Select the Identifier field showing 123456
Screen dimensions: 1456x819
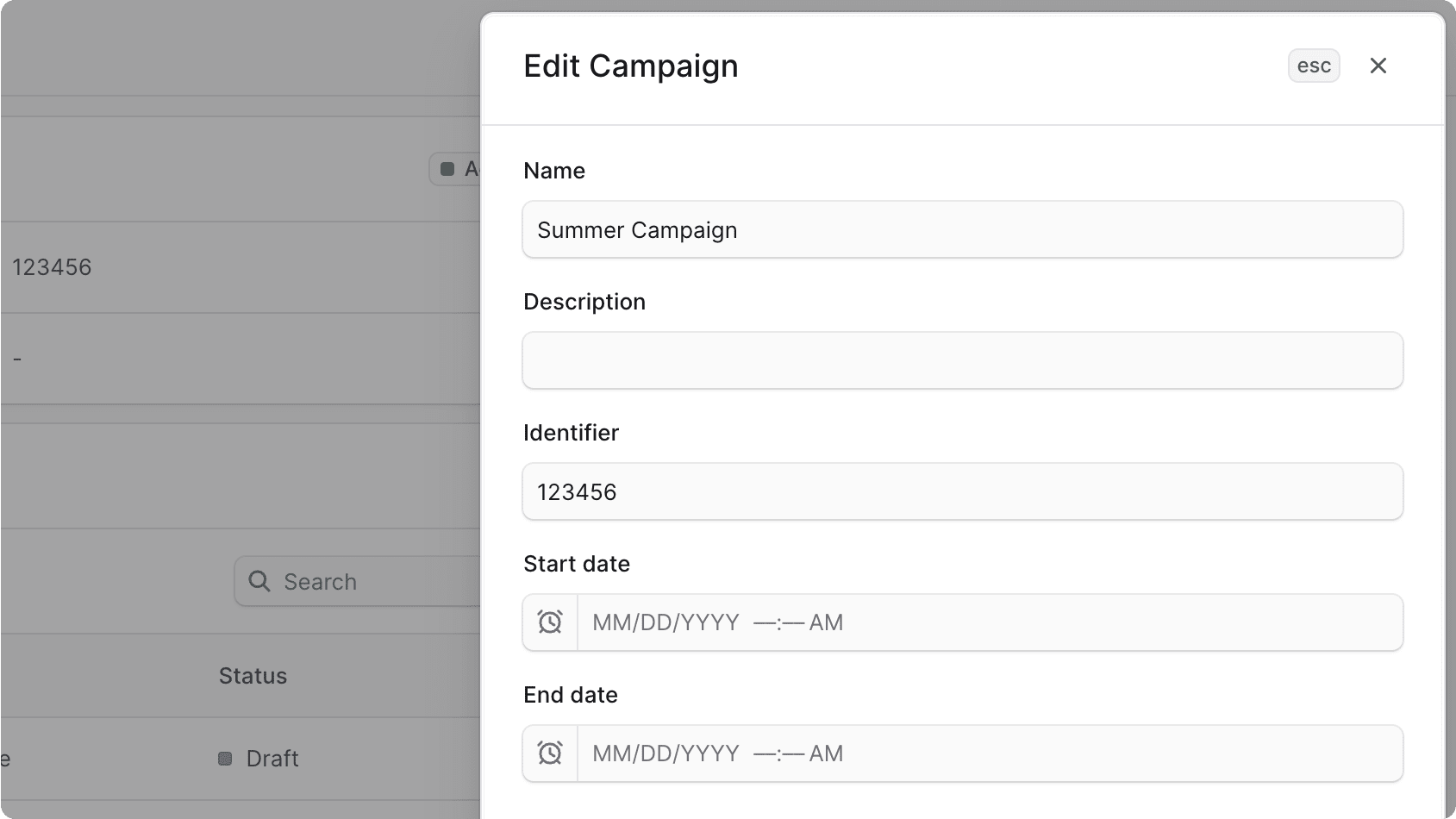(x=961, y=491)
